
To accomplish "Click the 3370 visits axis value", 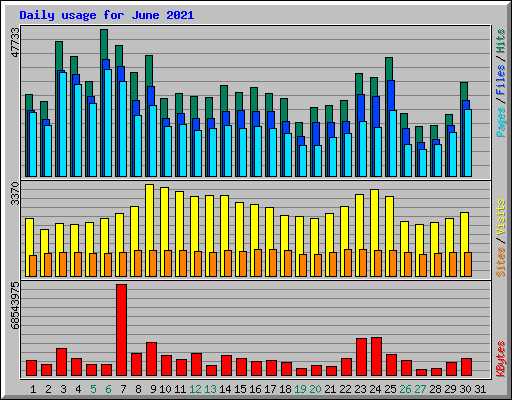I will 15,193.
